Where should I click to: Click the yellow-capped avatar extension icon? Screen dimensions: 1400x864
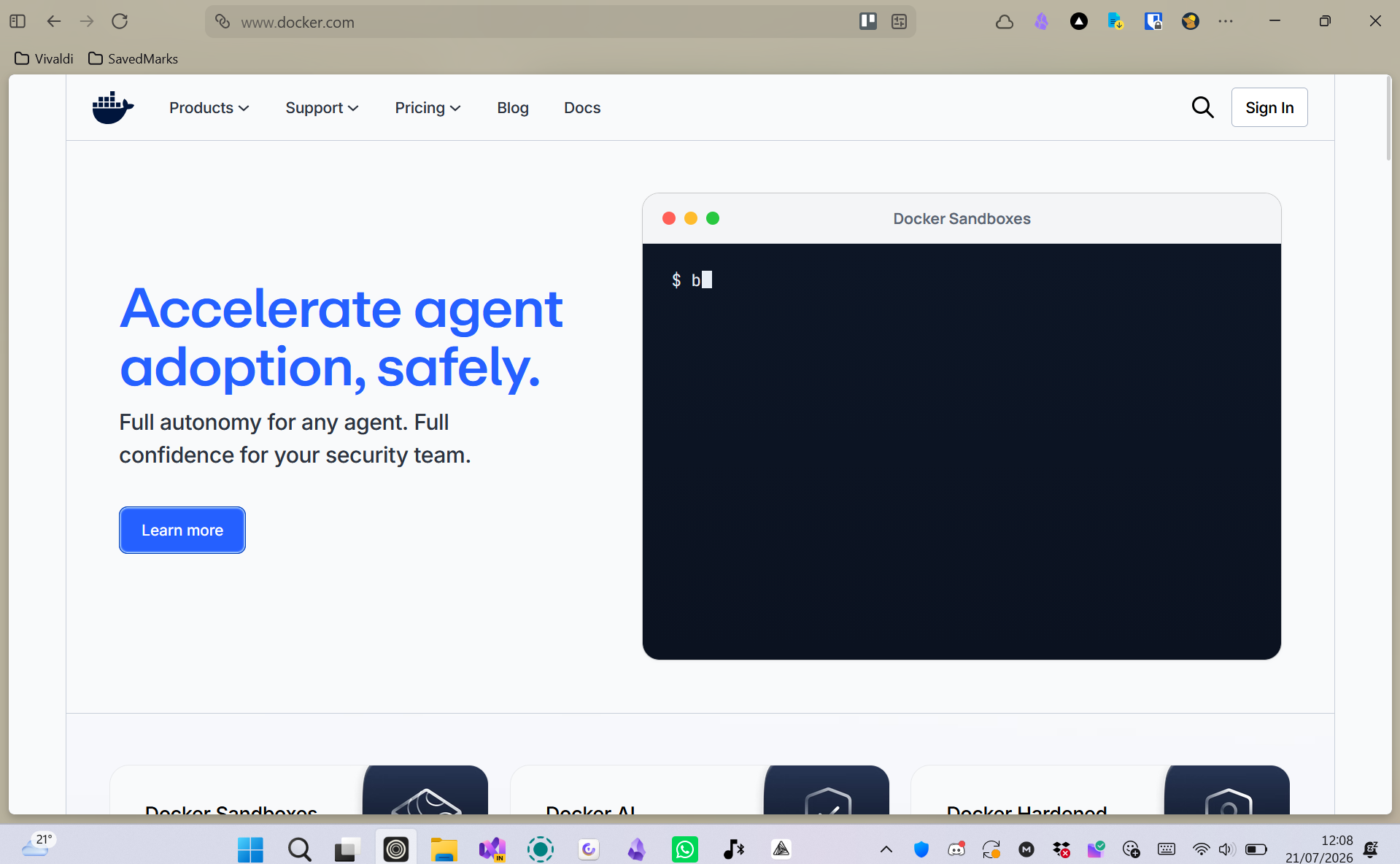tap(1190, 22)
